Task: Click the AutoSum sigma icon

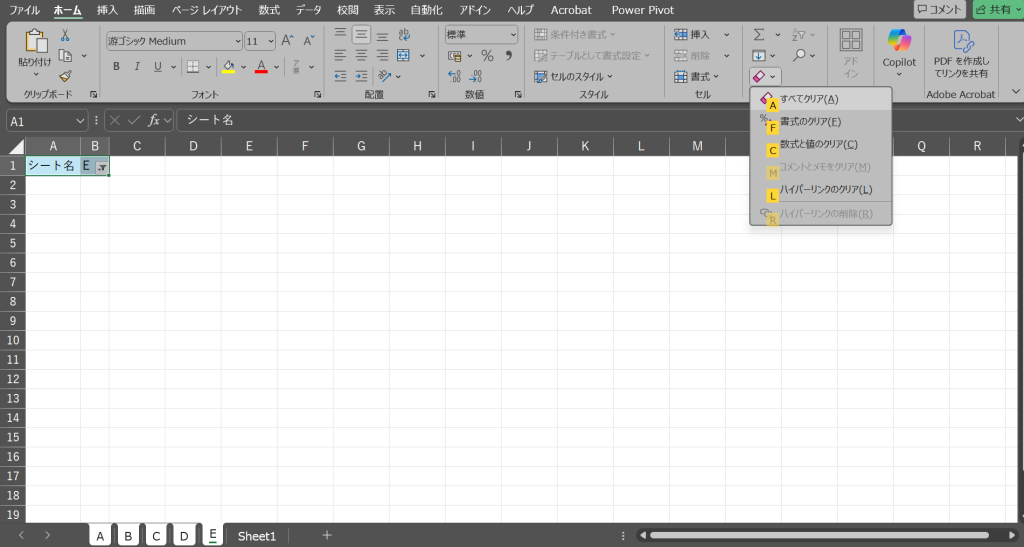Action: (760, 35)
